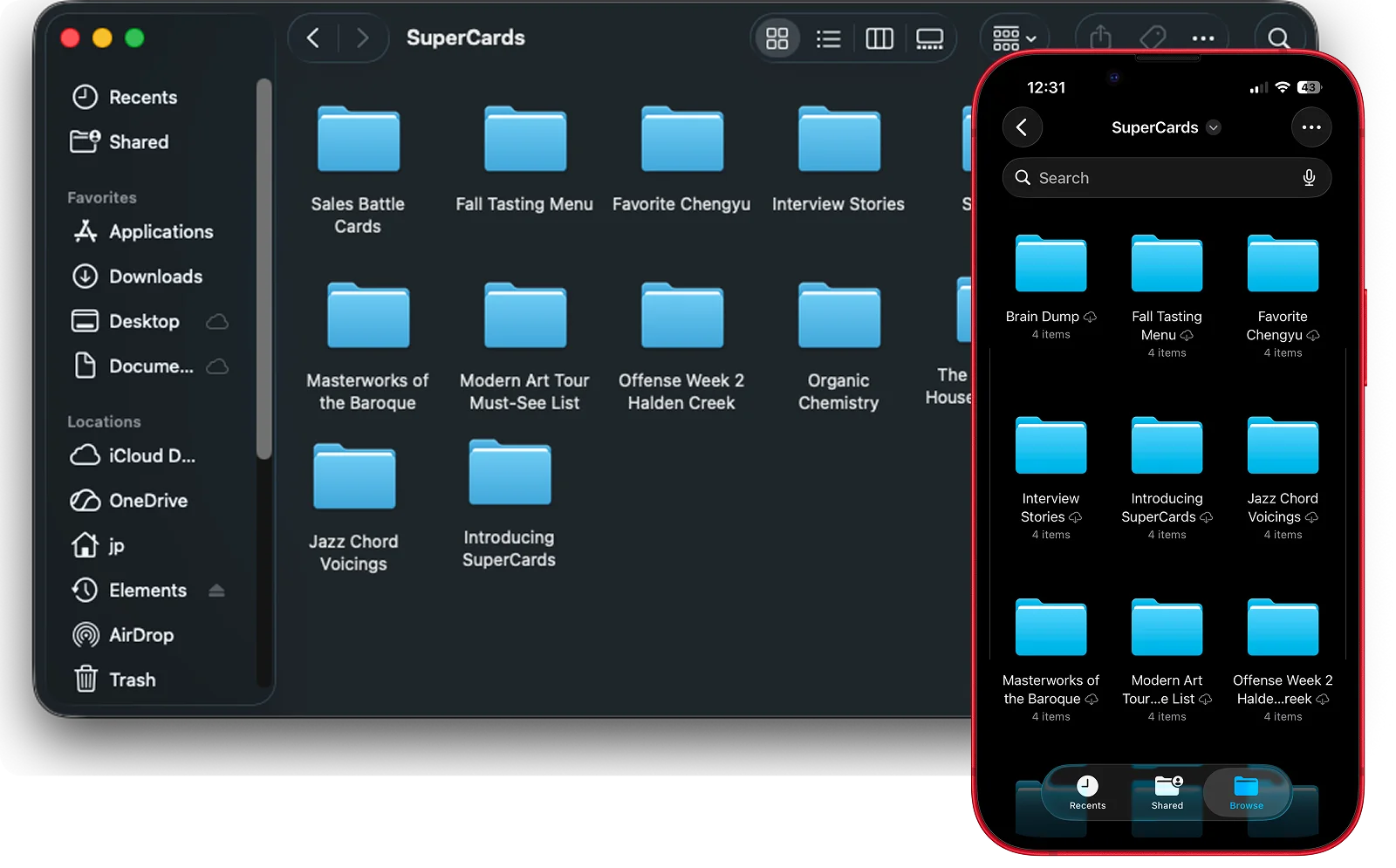Open Recents in Finder sidebar
The image size is (1396, 868).
[124, 97]
